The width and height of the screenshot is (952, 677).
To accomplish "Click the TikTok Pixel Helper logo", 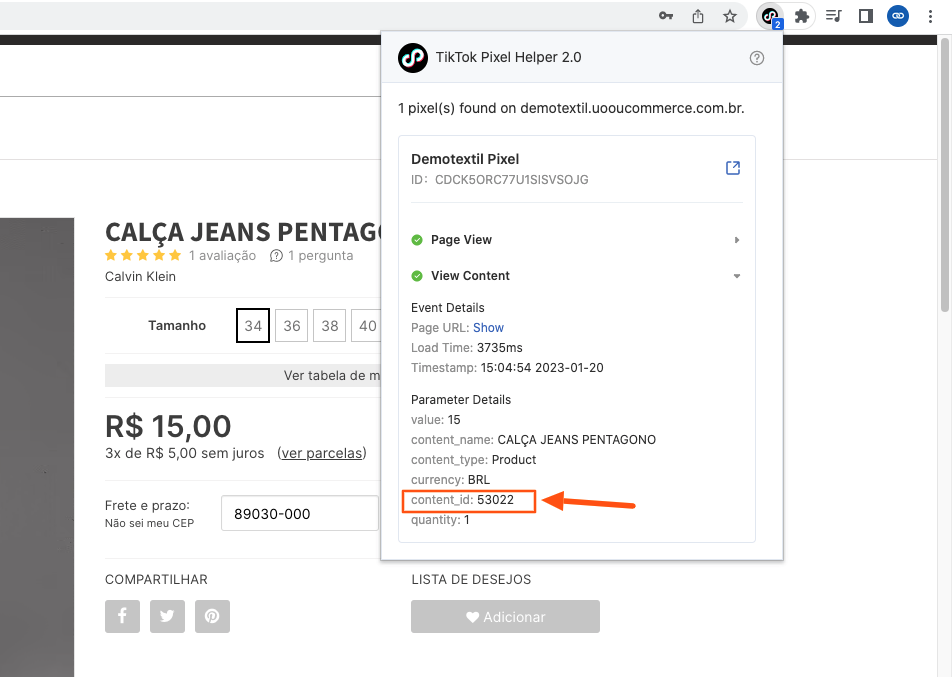I will pos(413,58).
